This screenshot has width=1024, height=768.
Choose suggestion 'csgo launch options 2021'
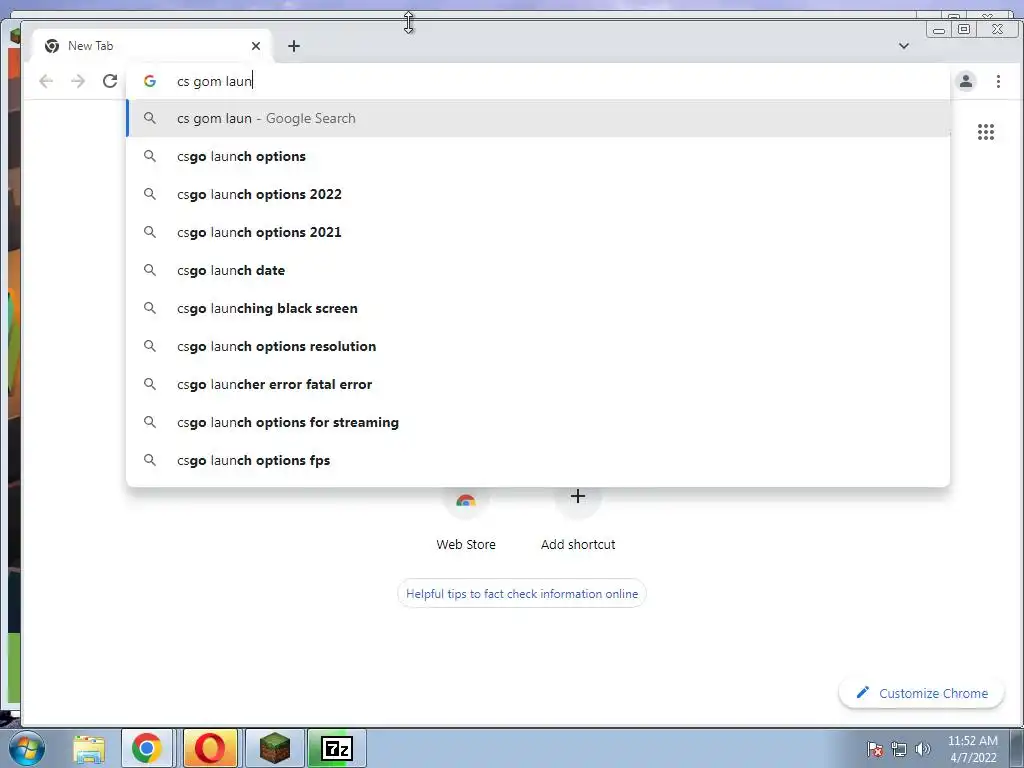(538, 232)
